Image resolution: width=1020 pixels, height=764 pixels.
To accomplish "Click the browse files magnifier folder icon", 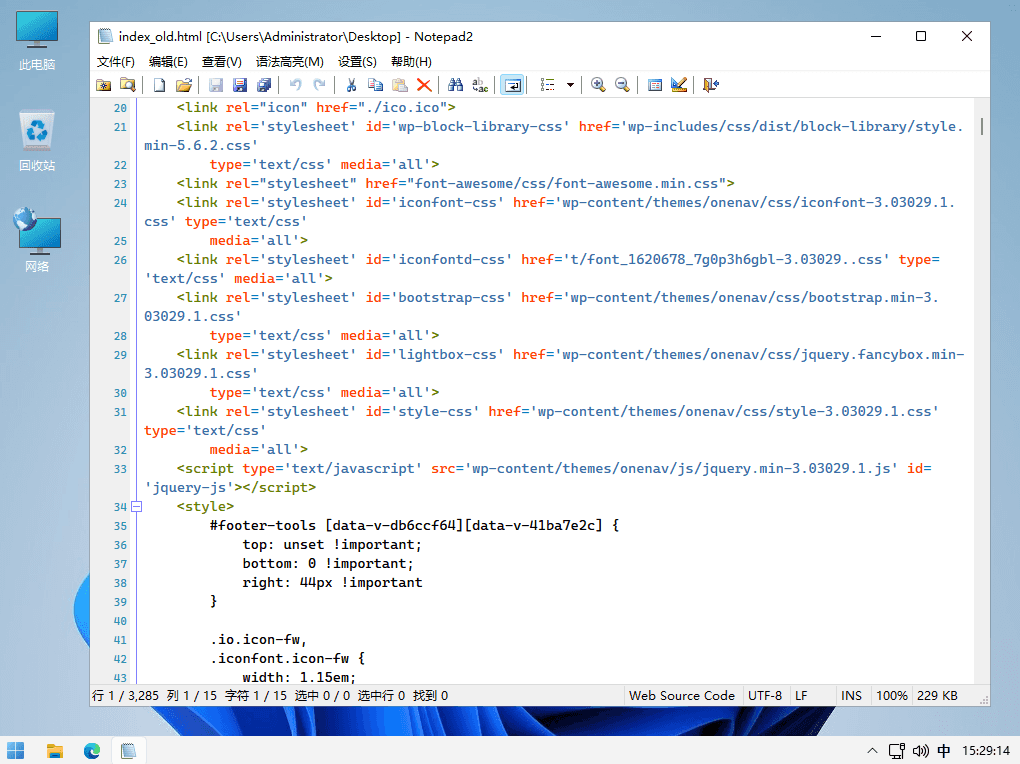I will click(x=128, y=85).
